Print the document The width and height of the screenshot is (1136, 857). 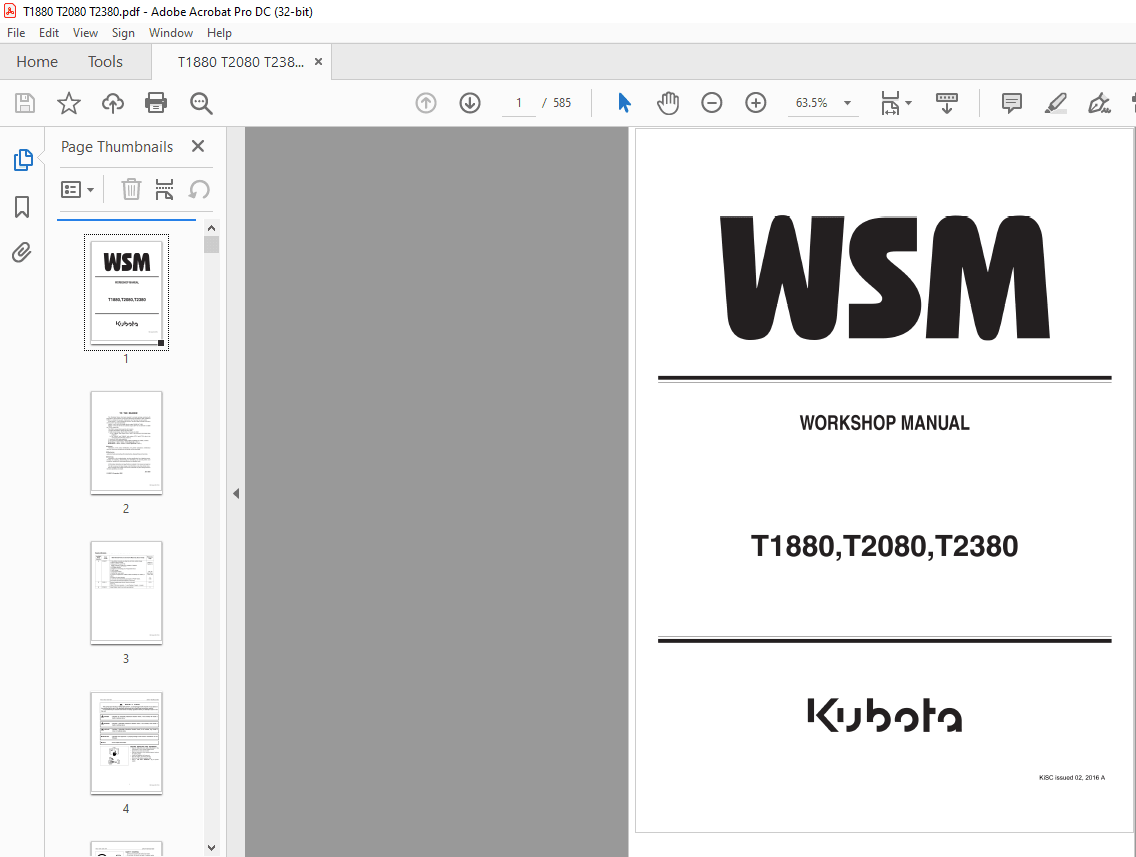click(x=156, y=103)
